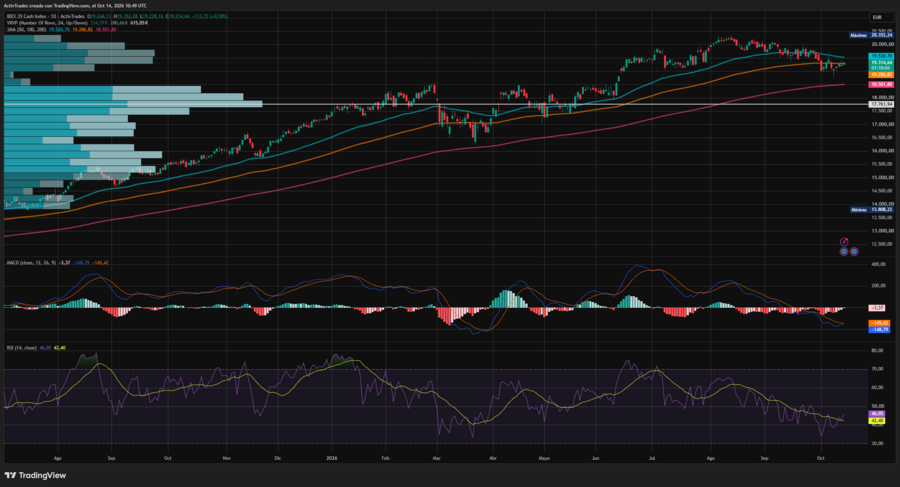
Task: Click the orange 19.286,82 SMA price tag
Action: (x=881, y=75)
